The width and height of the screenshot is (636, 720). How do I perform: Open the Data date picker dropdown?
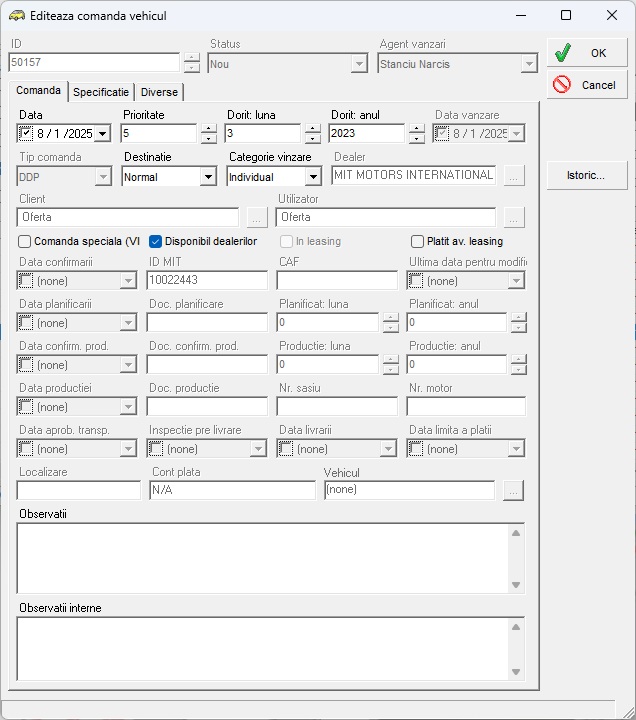point(102,134)
